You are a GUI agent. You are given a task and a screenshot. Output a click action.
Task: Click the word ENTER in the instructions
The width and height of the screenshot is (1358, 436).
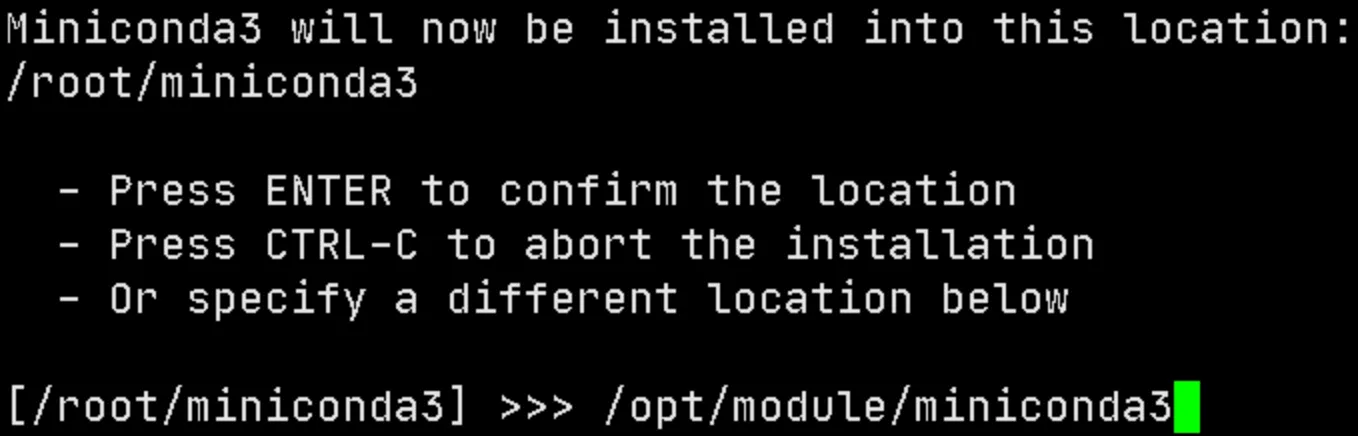coord(329,190)
